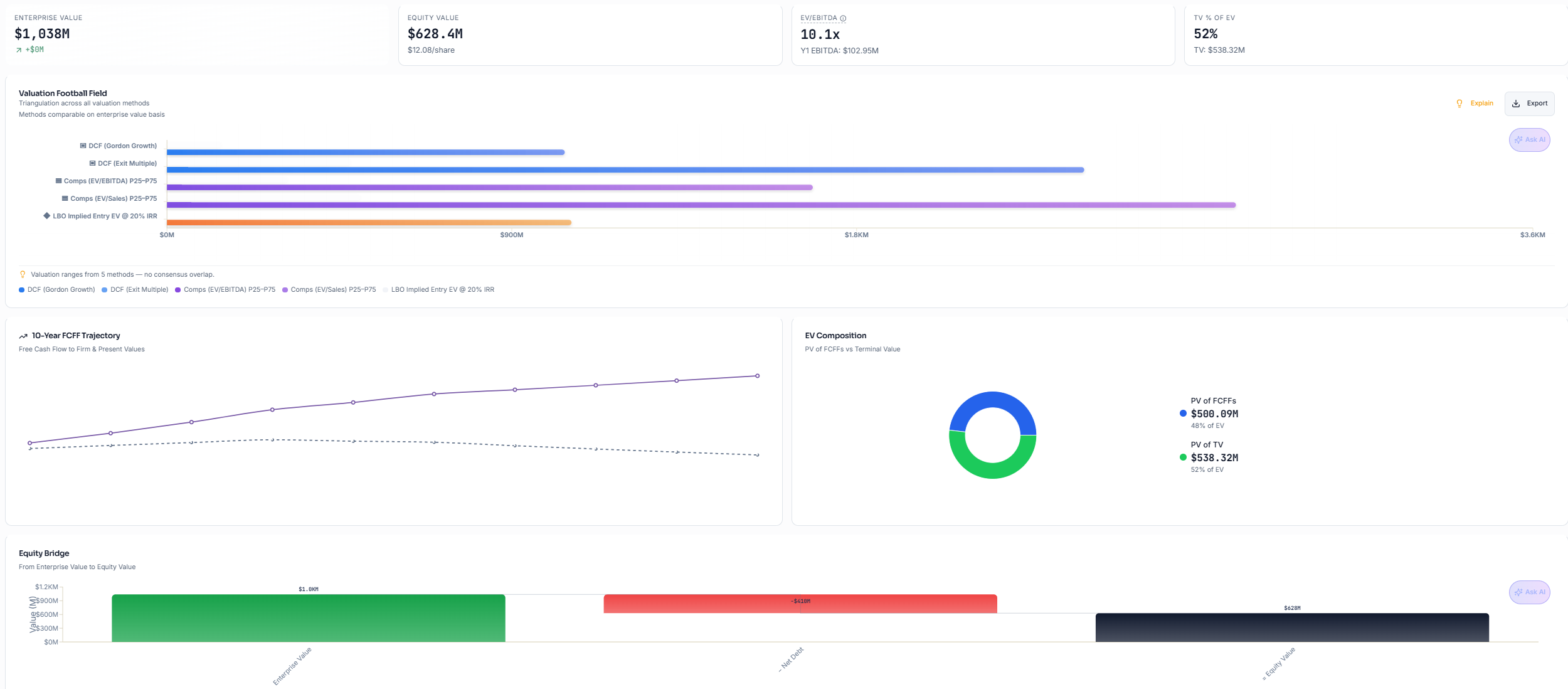
Task: Click the Valuation Football Field heading
Action: pos(63,93)
